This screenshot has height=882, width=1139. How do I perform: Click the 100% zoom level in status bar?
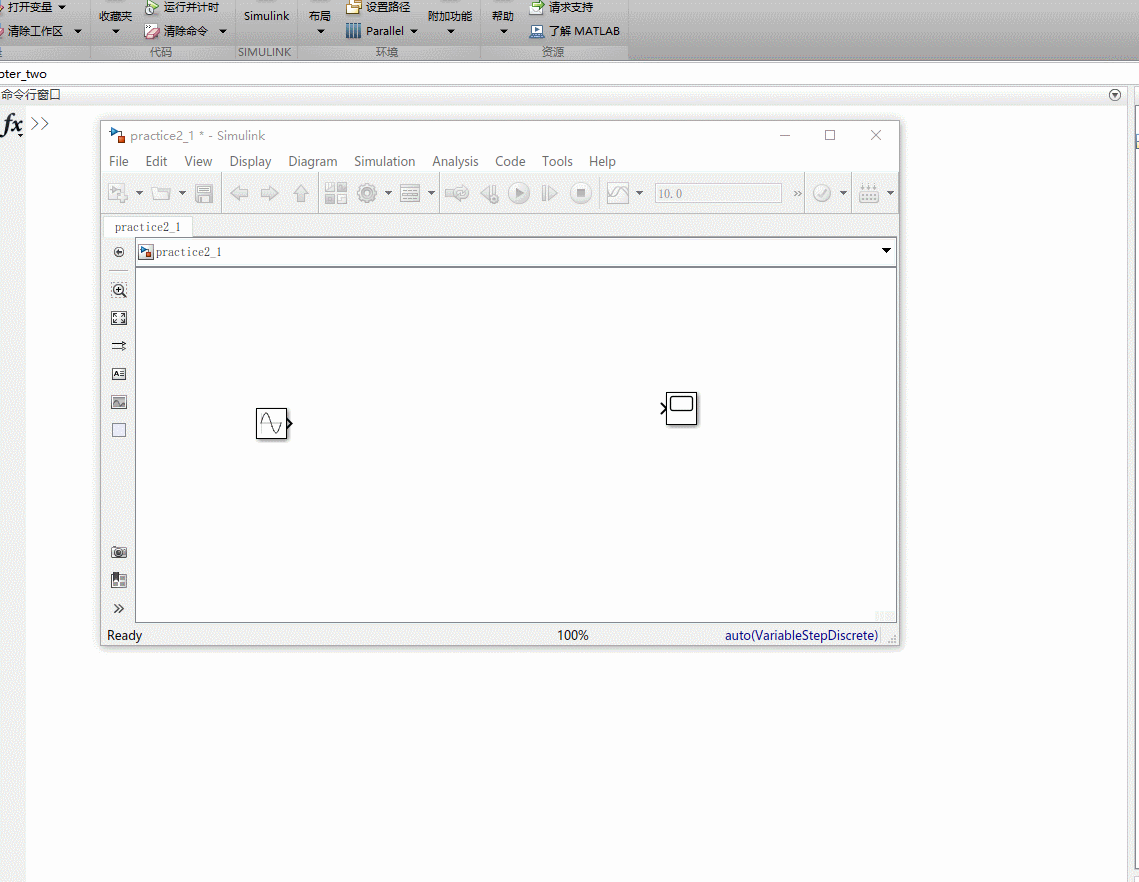572,635
